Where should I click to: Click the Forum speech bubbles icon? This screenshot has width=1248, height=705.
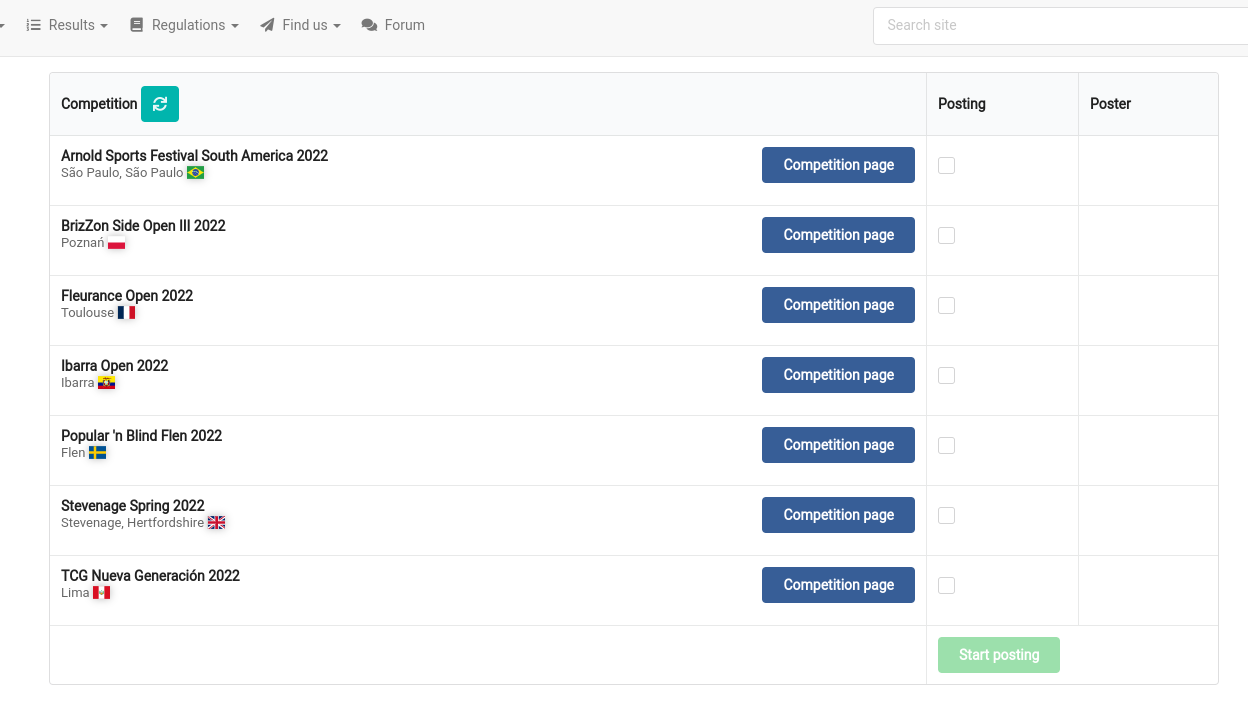tap(369, 25)
